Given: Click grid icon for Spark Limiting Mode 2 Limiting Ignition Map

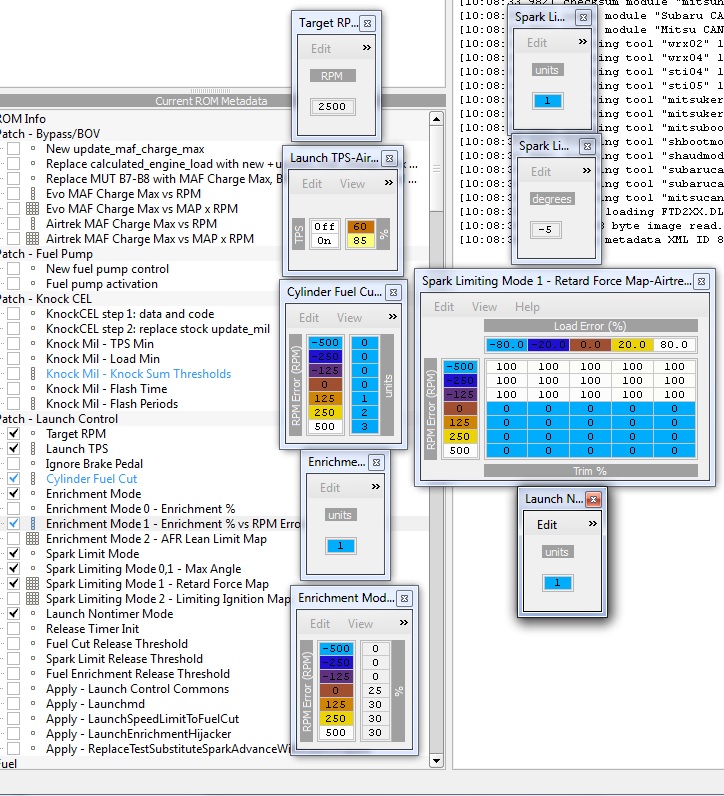Looking at the screenshot, I should point(32,599).
